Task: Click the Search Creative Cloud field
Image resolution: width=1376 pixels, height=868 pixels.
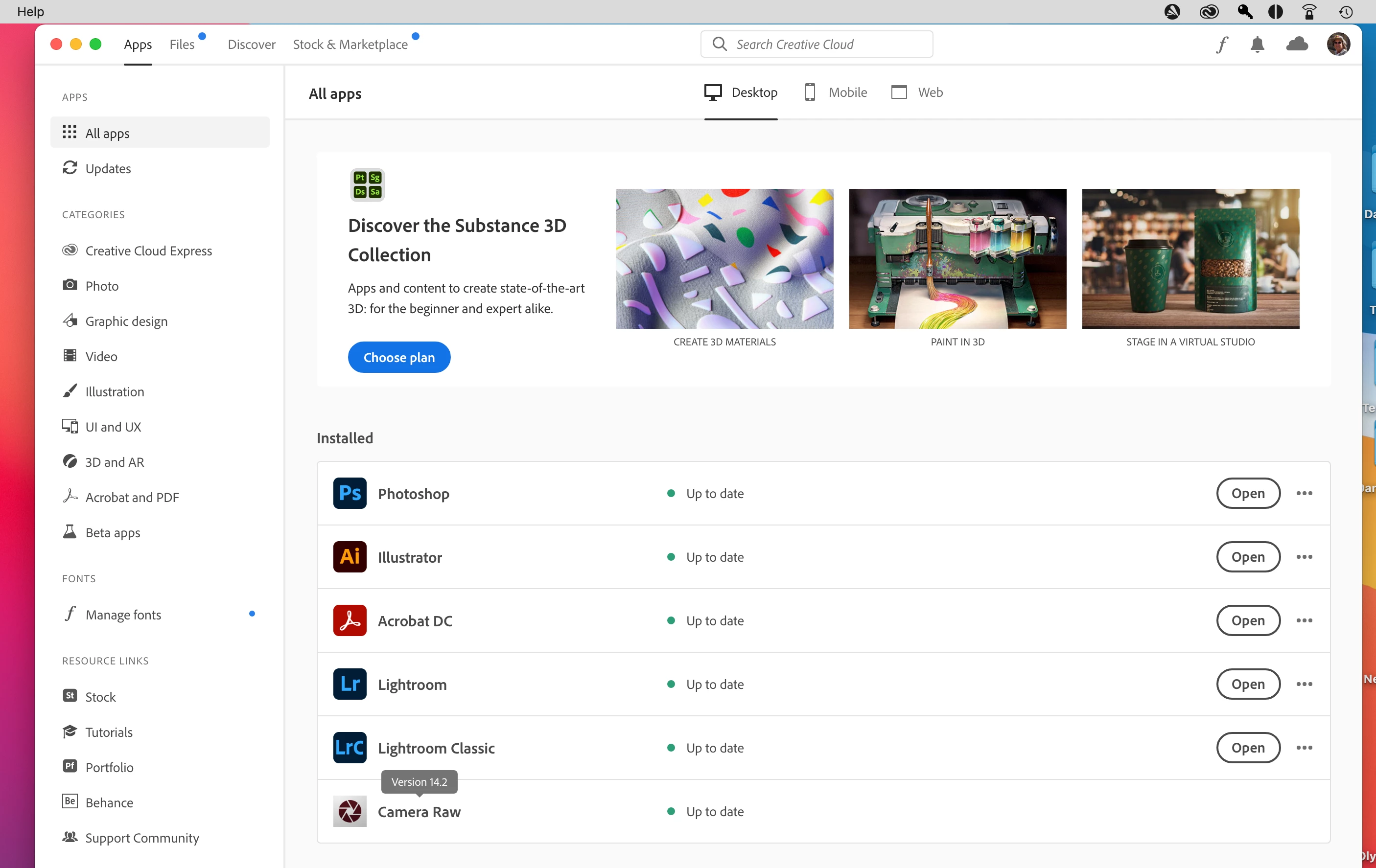Action: pyautogui.click(x=817, y=45)
